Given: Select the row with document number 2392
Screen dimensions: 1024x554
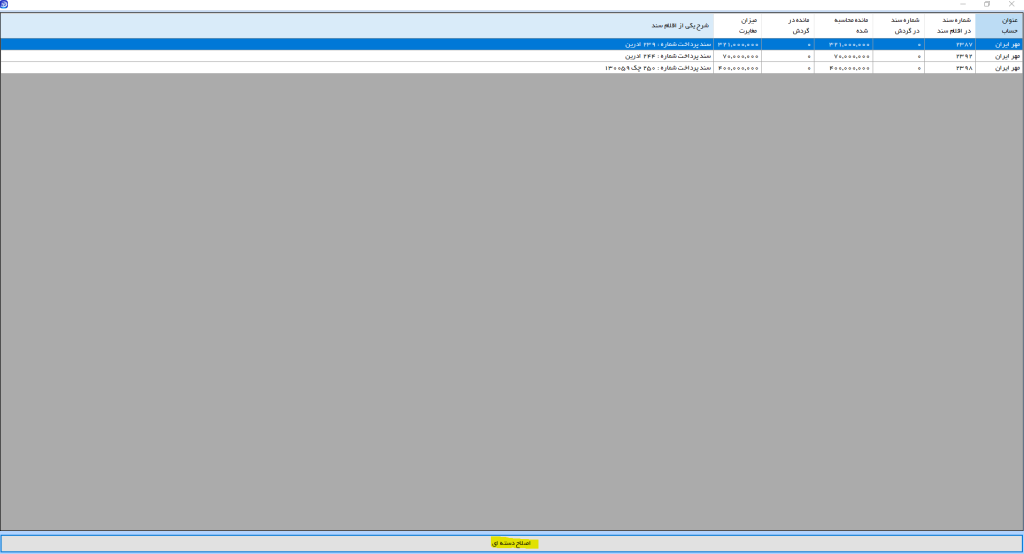Looking at the screenshot, I should 511,56.
